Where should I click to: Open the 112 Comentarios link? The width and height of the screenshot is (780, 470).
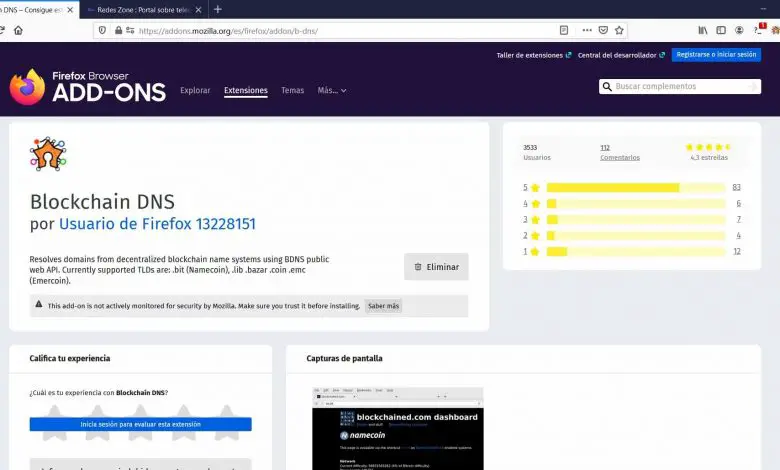click(620, 152)
